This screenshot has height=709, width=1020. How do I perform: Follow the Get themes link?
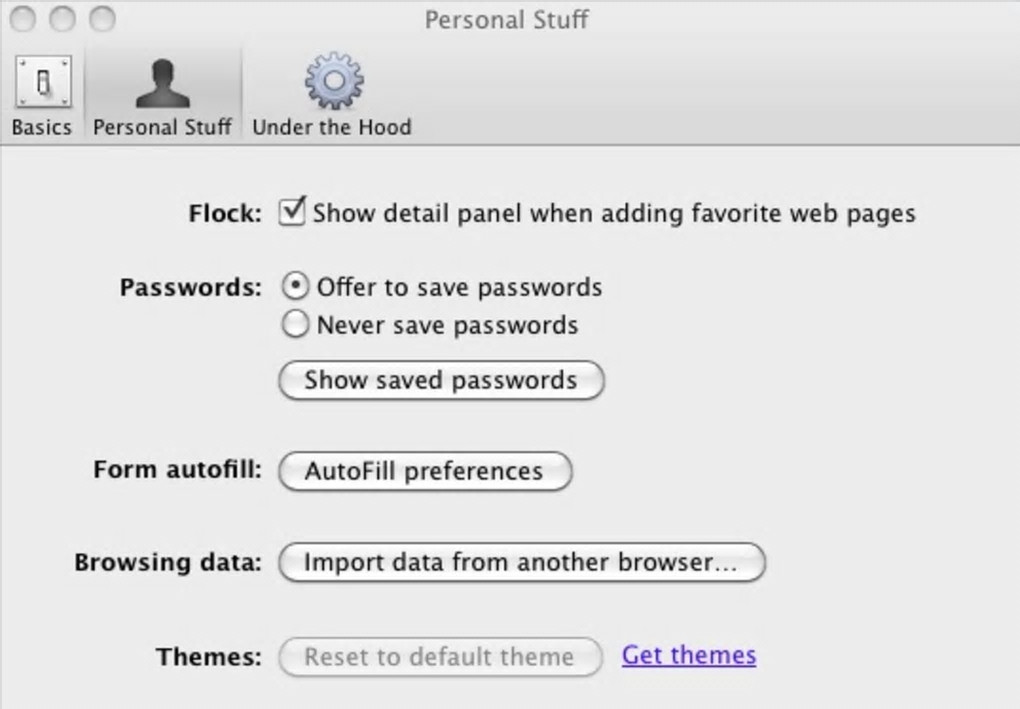689,656
